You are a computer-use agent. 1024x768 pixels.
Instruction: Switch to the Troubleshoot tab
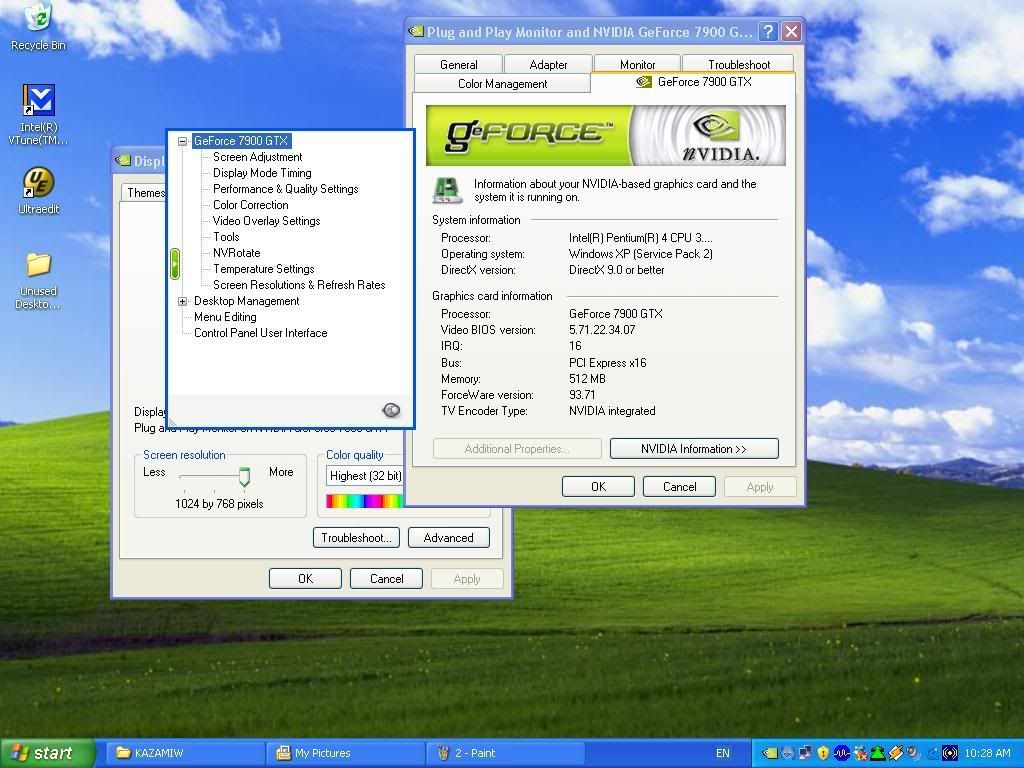[739, 64]
